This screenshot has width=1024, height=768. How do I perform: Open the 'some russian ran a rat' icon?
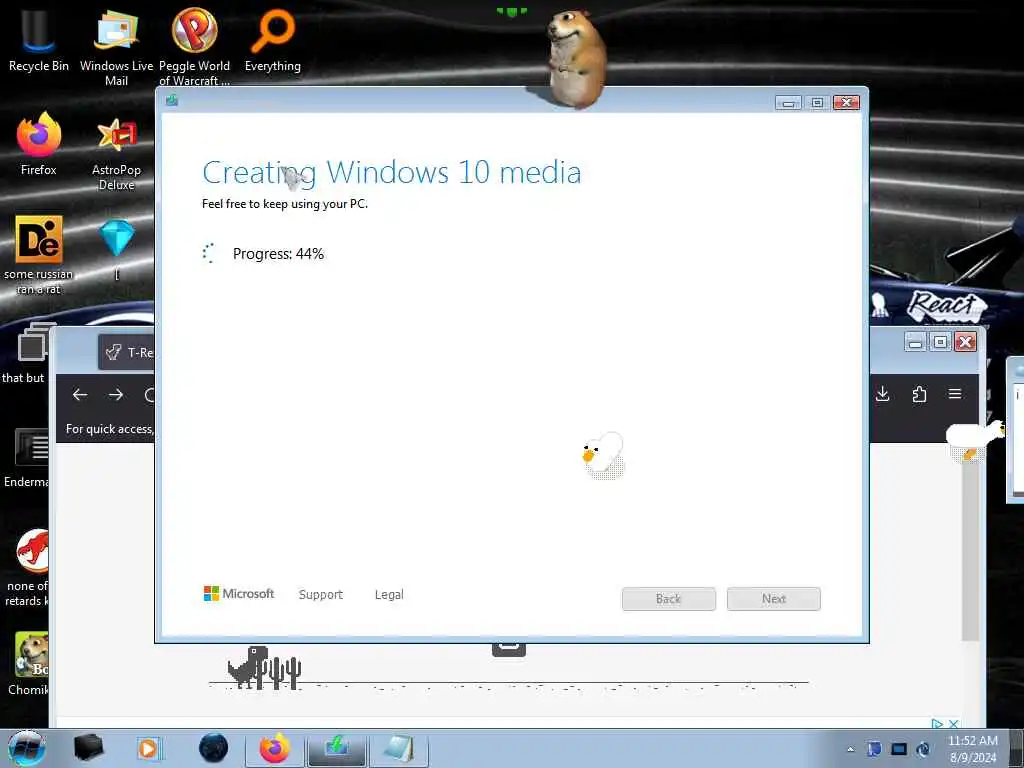click(39, 255)
